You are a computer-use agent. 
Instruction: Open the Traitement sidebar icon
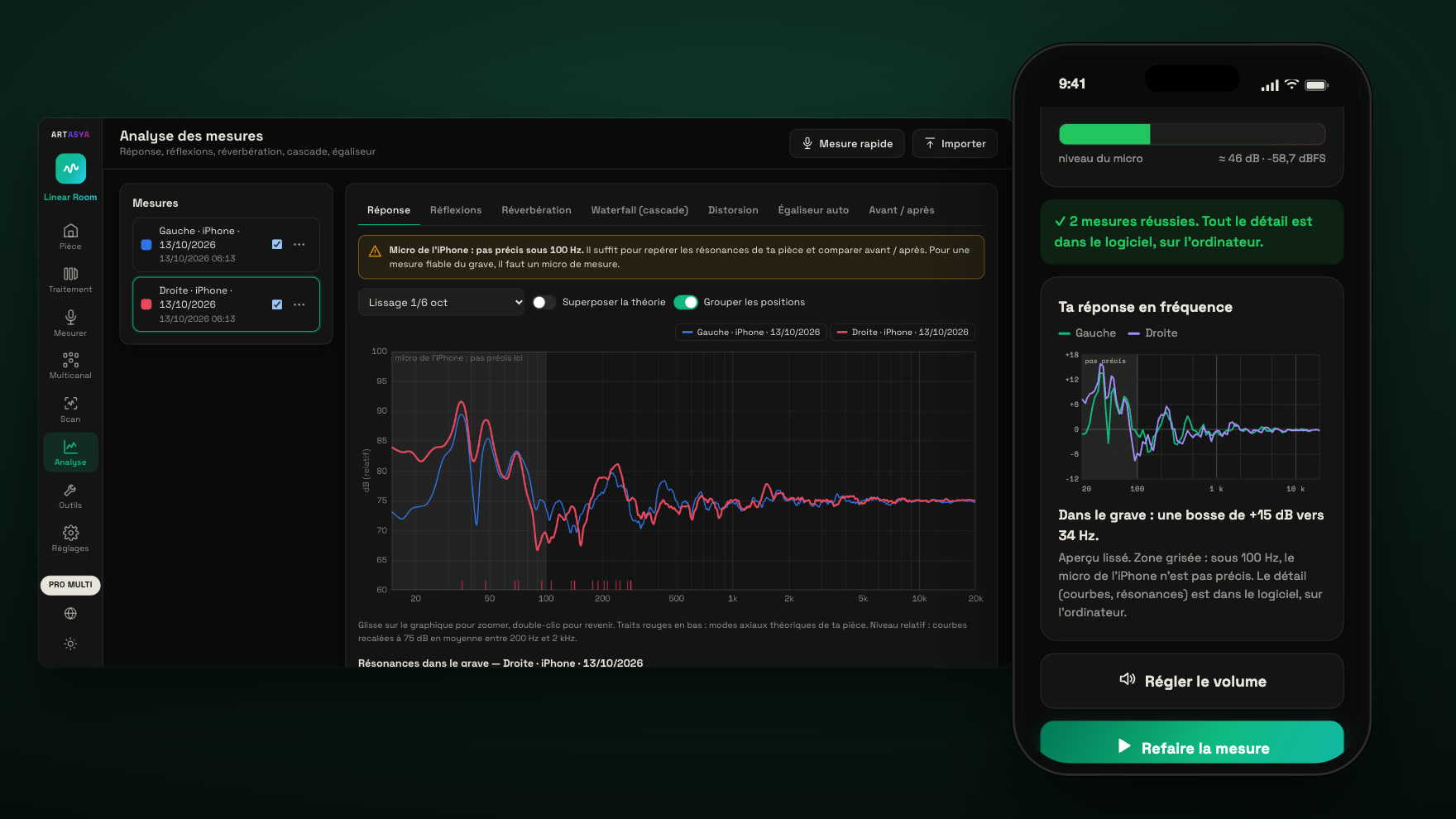click(70, 280)
